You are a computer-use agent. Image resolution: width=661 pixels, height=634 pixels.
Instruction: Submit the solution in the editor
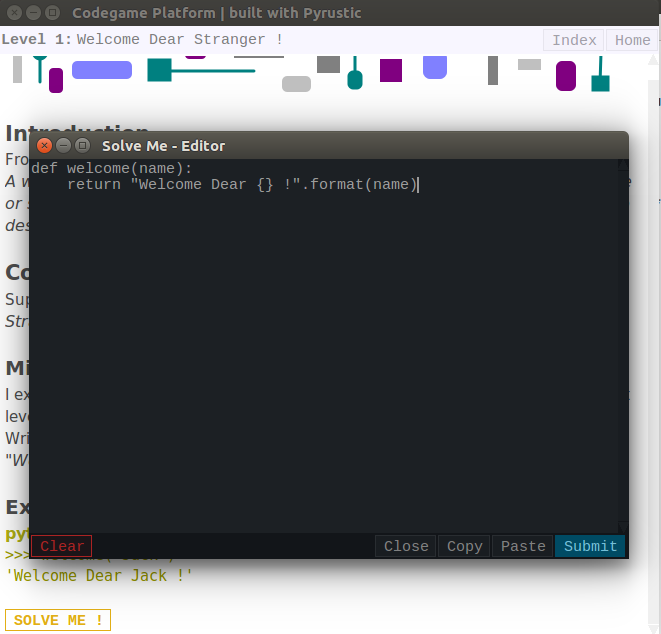tap(590, 546)
